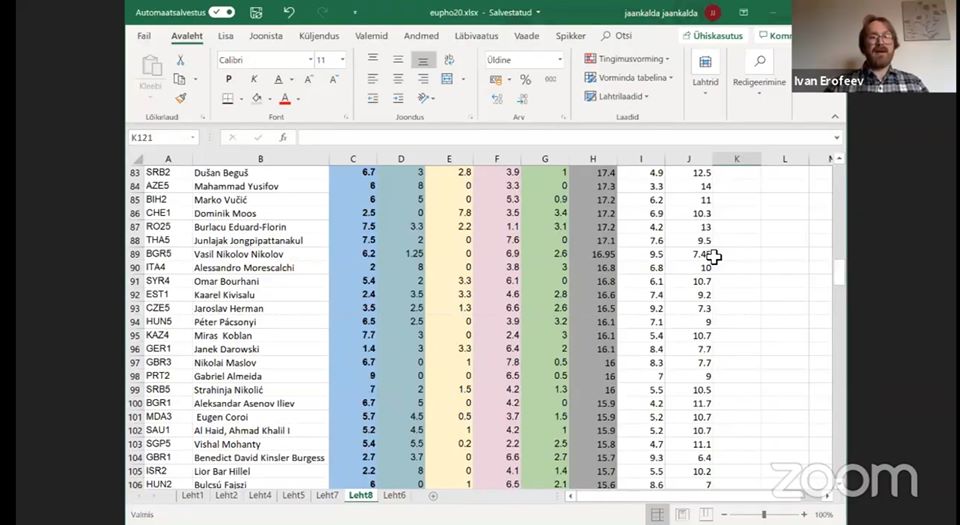This screenshot has width=960, height=525.
Task: Click zoom in plus button
Action: pos(804,515)
